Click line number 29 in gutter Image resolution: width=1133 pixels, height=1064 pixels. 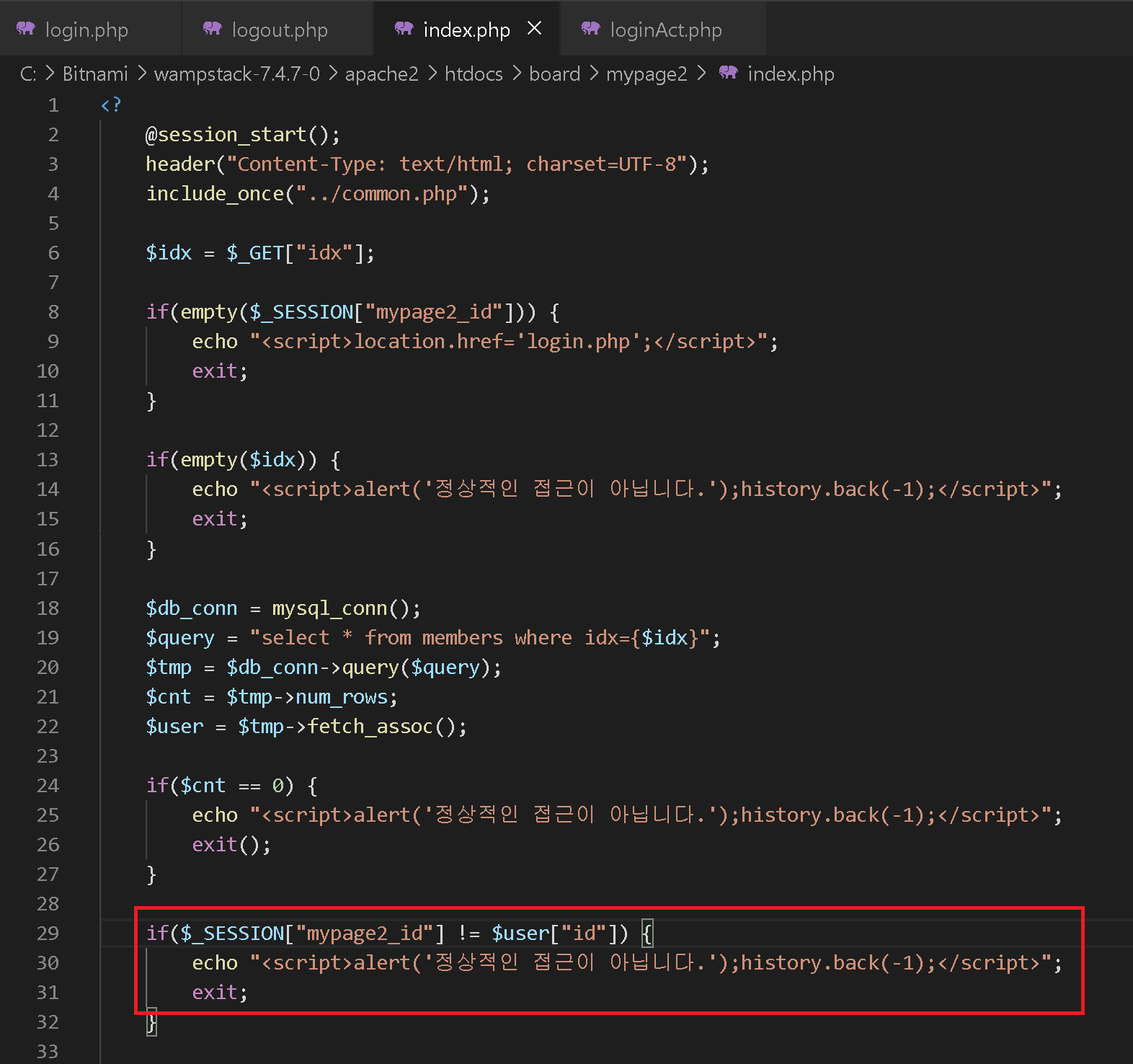click(x=48, y=934)
